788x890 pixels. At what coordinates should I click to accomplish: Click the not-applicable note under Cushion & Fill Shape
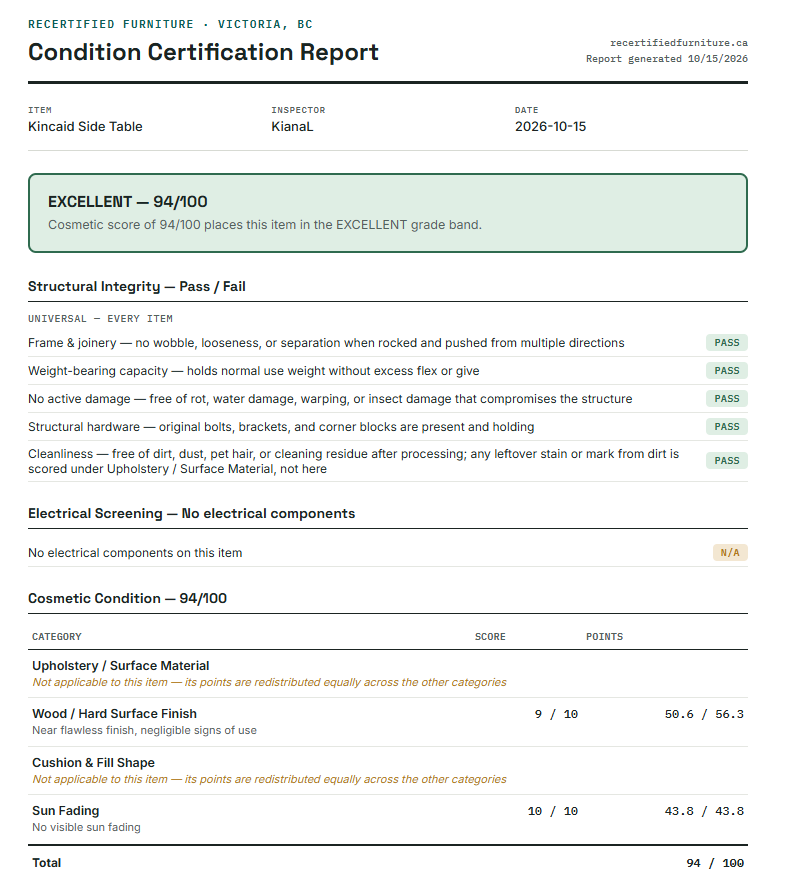[269, 779]
